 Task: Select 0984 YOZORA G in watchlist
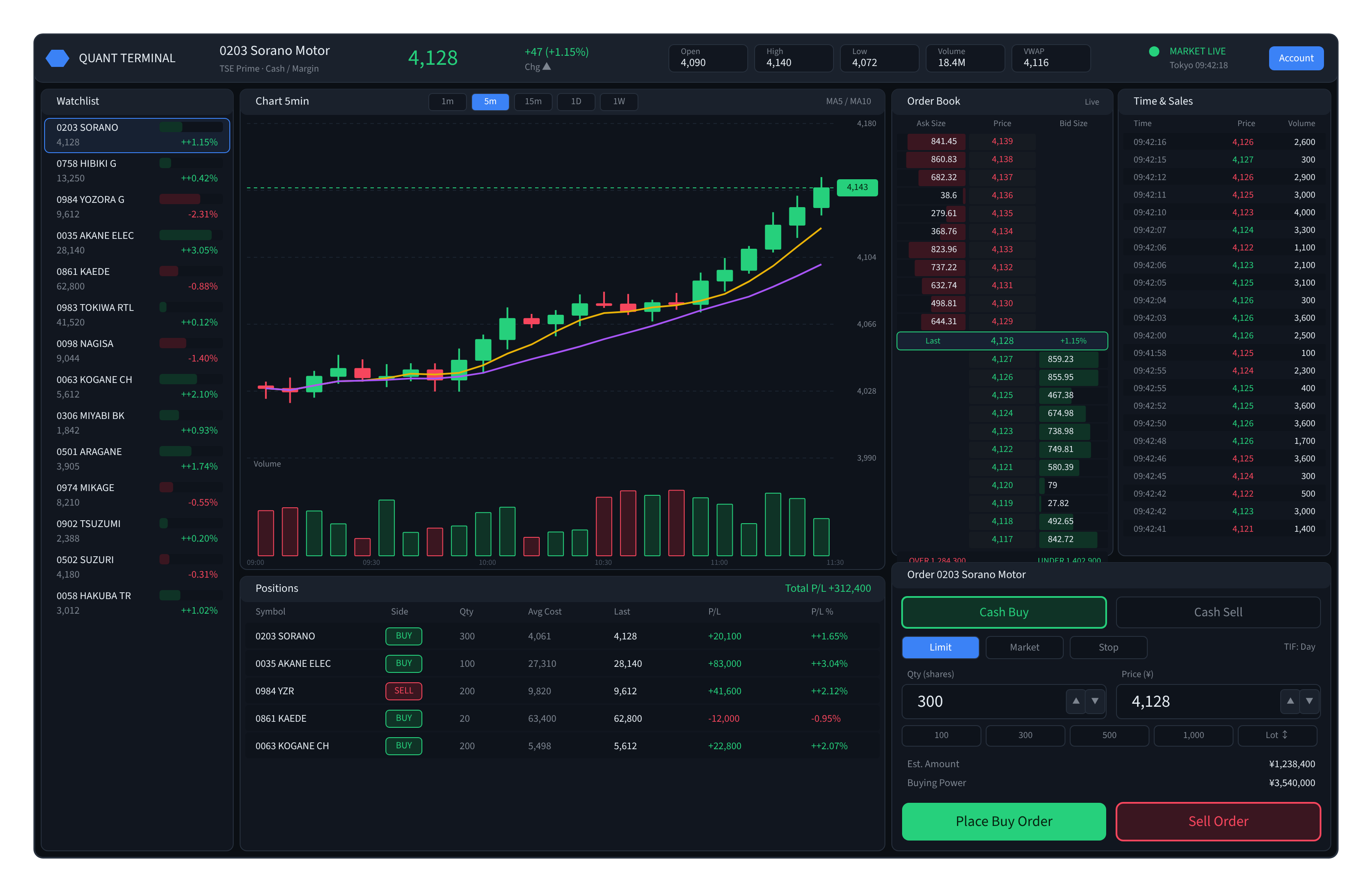(x=137, y=207)
